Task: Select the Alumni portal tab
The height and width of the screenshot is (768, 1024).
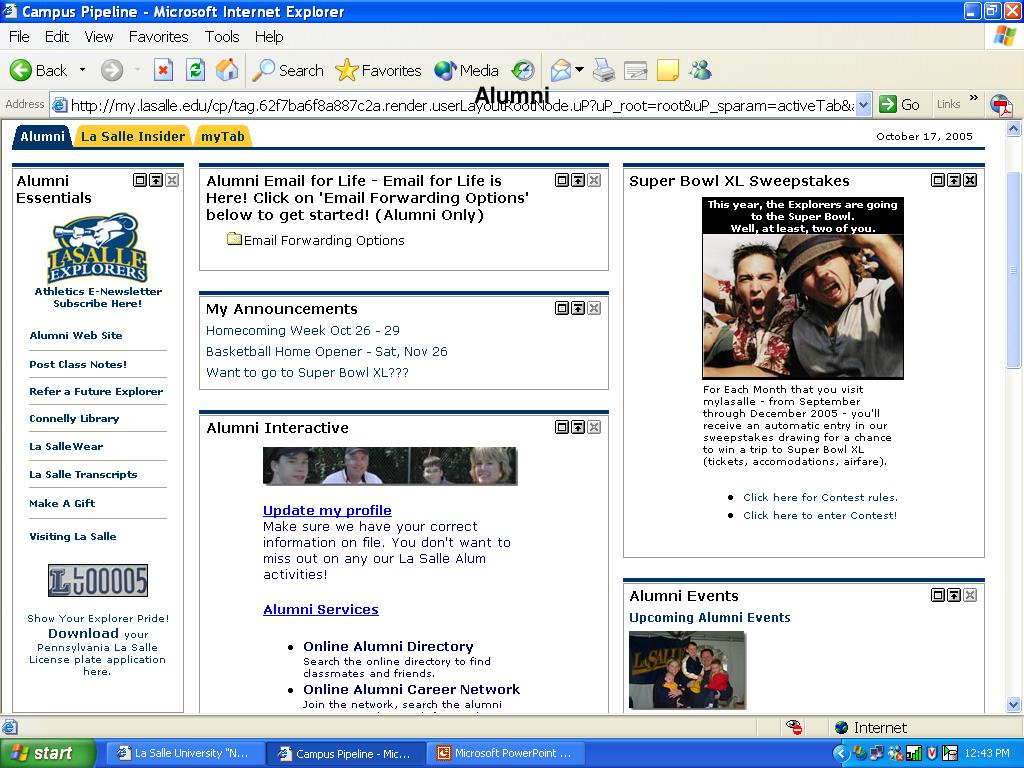Action: (42, 136)
